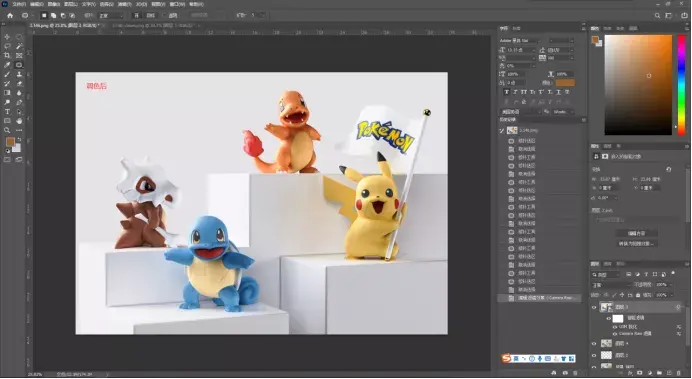The width and height of the screenshot is (692, 379).
Task: Open the 滤镜 Filter menu
Action: point(124,4)
